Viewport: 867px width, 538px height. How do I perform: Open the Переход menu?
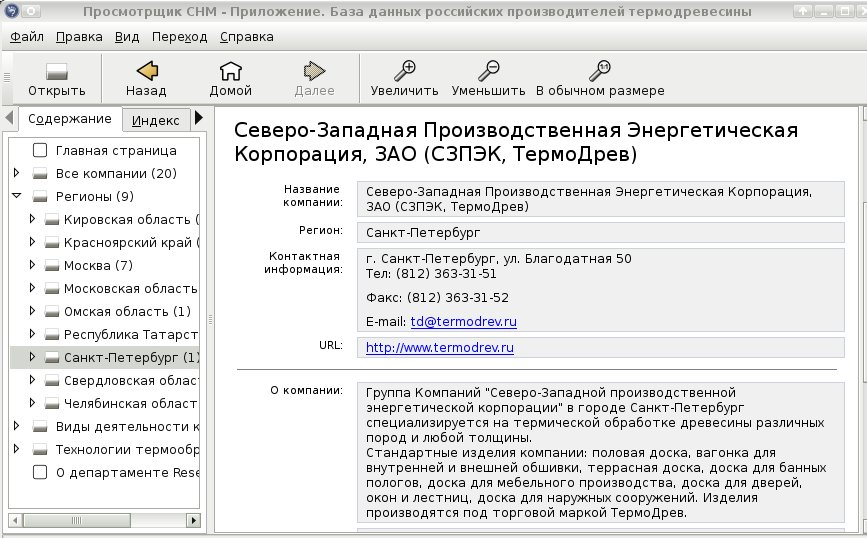tap(179, 37)
